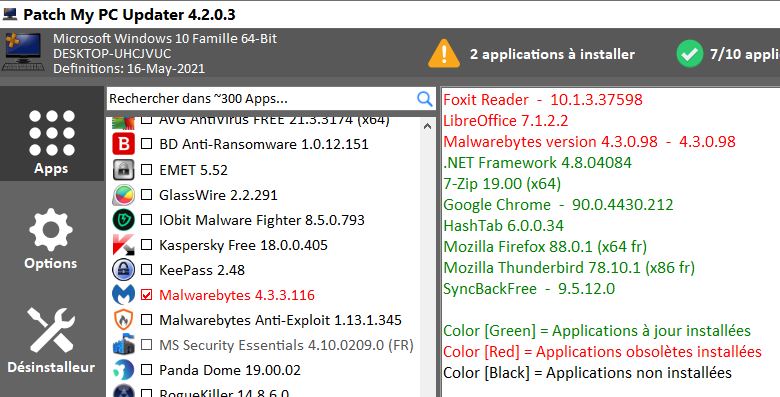
Task: Click the EMET 5.52 label
Action: [x=193, y=170]
